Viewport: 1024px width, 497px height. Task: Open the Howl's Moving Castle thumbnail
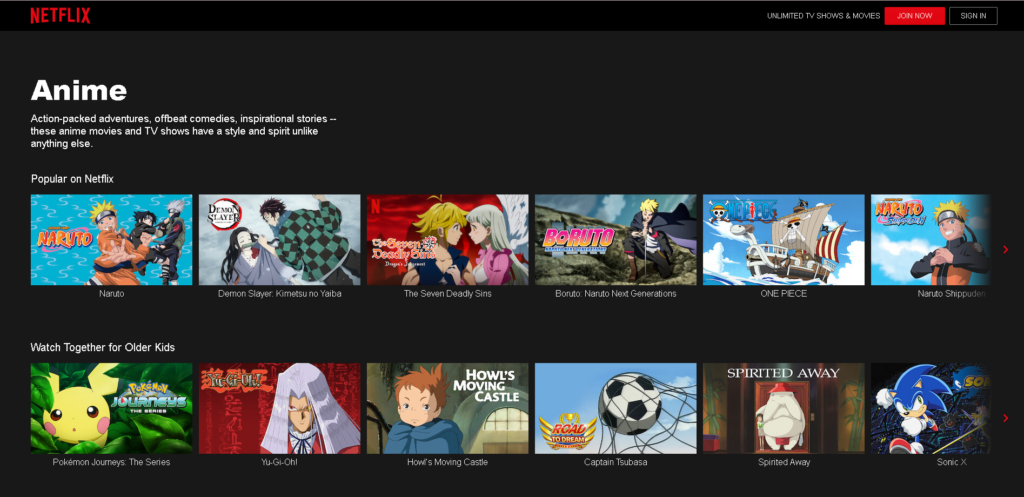pos(447,408)
